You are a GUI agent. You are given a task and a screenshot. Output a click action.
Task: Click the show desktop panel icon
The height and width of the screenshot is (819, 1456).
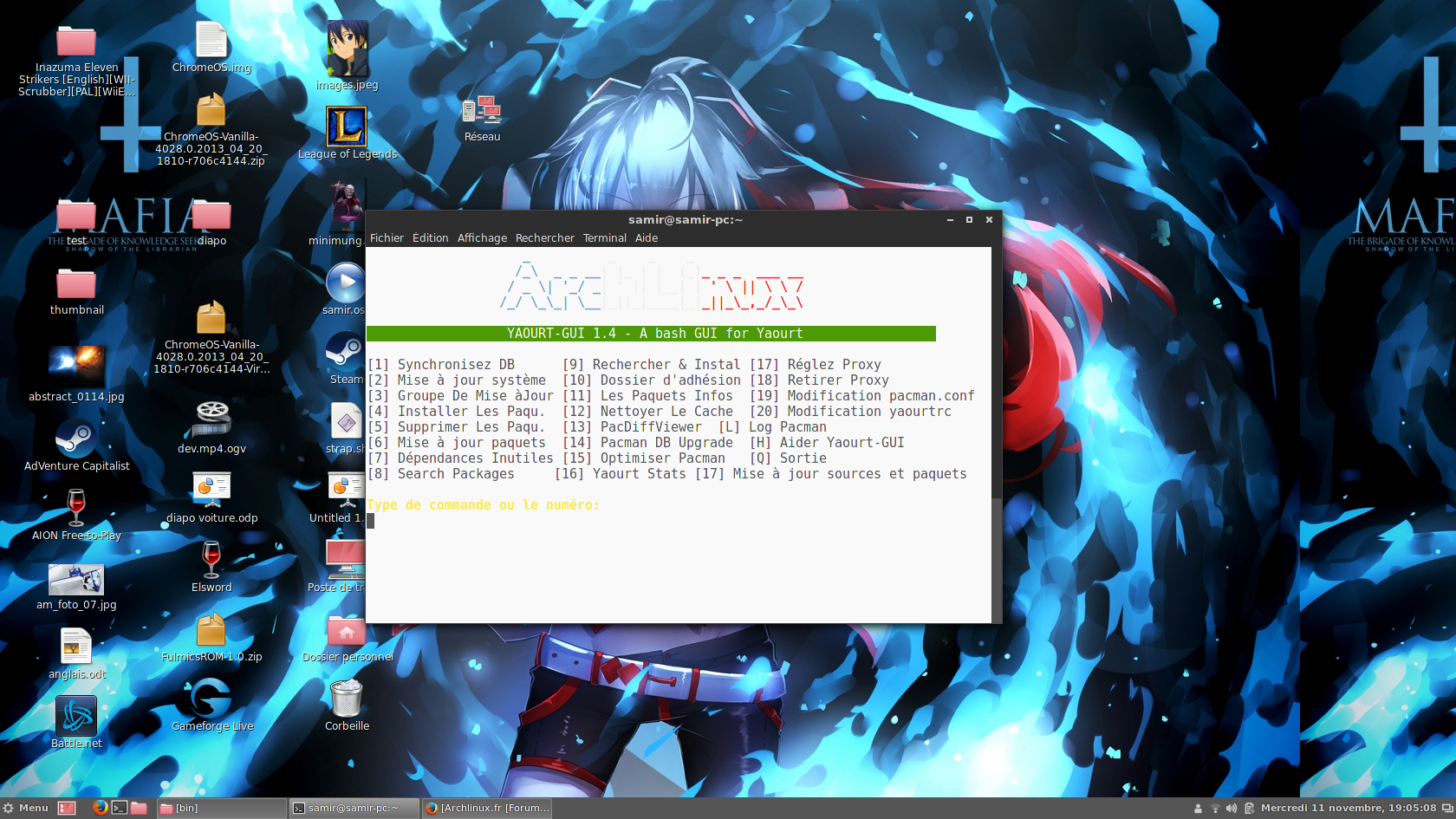coord(67,808)
